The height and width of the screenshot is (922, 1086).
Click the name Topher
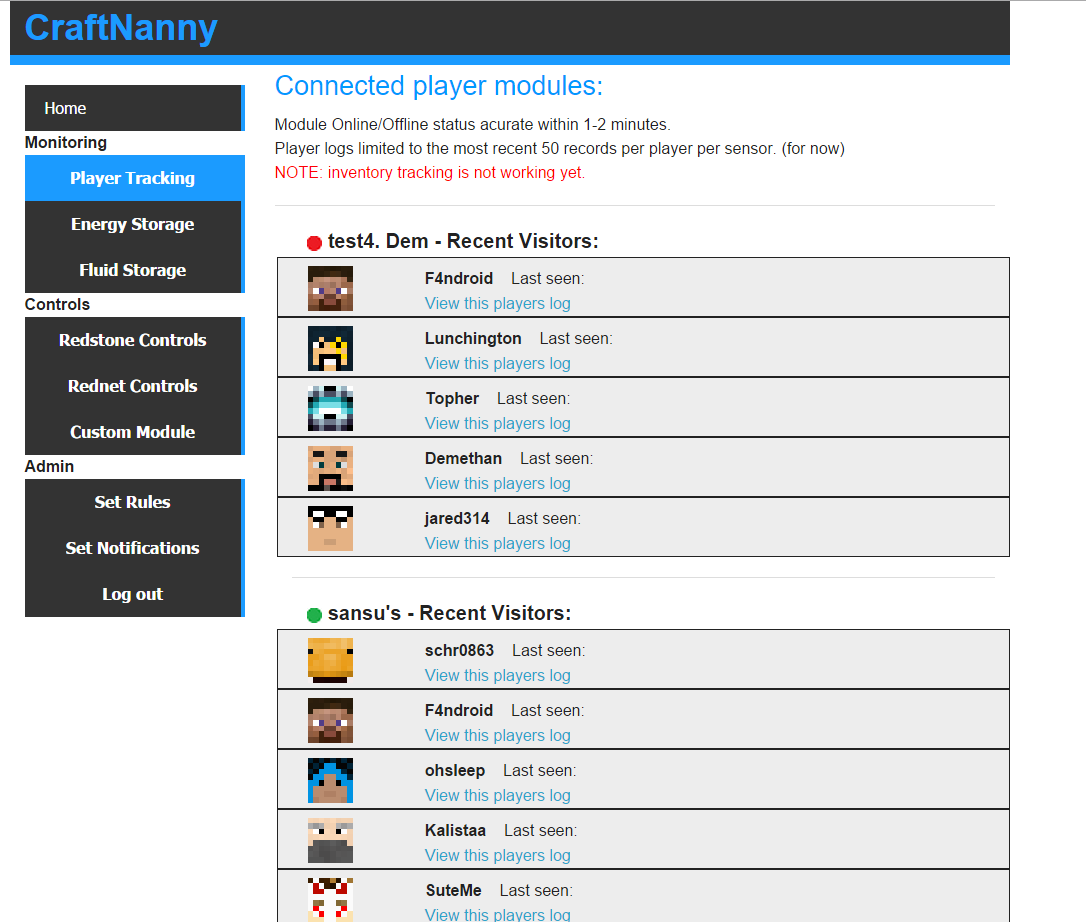[452, 399]
